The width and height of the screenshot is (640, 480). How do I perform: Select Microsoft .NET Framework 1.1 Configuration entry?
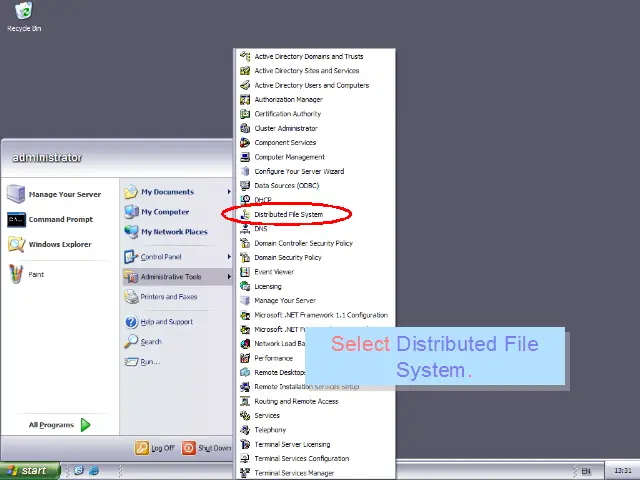coord(315,315)
